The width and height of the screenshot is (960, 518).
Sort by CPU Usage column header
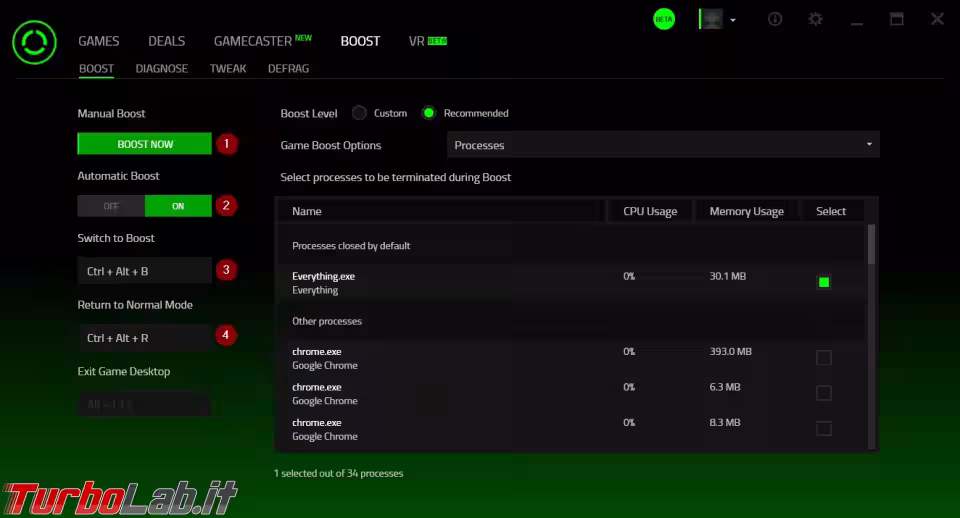click(650, 211)
